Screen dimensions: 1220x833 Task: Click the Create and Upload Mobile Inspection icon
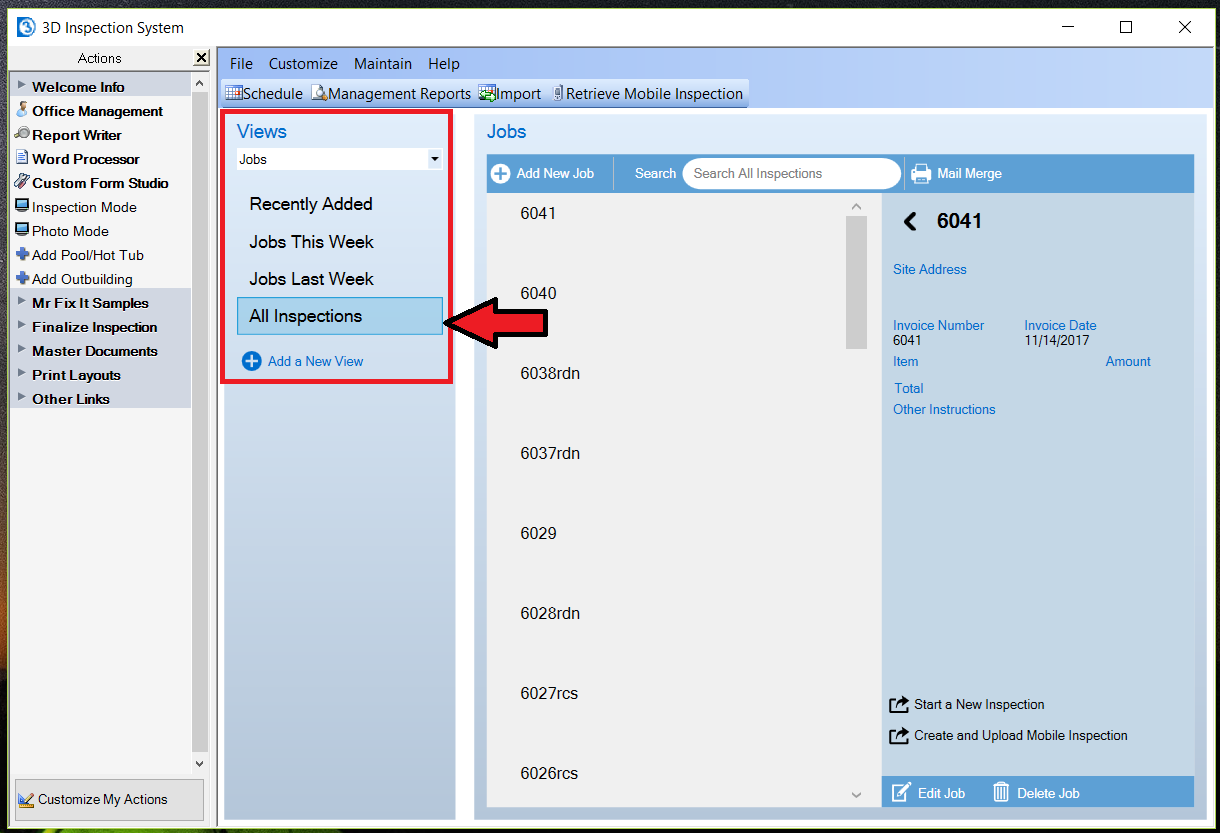point(899,736)
